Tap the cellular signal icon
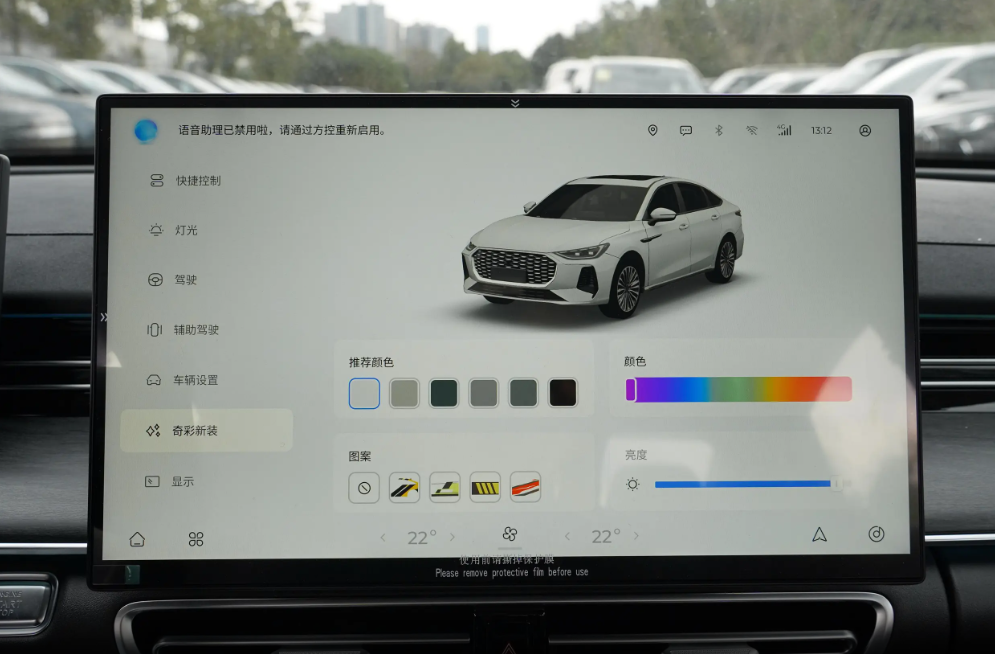Image resolution: width=995 pixels, height=654 pixels. tap(784, 130)
